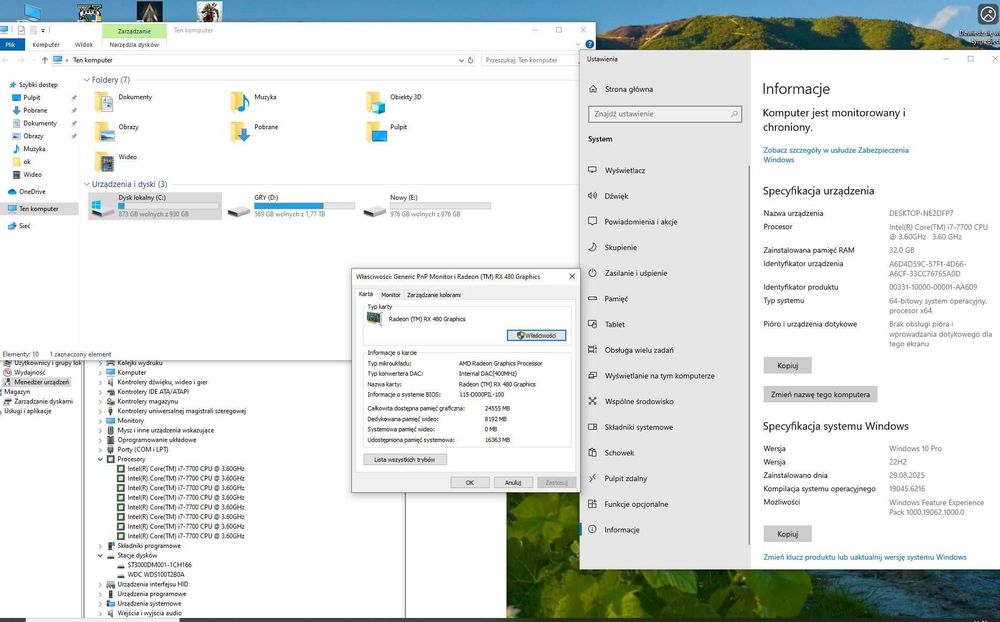Select Menedżer urządzeń in left tree
The height and width of the screenshot is (622, 1000).
[36, 381]
